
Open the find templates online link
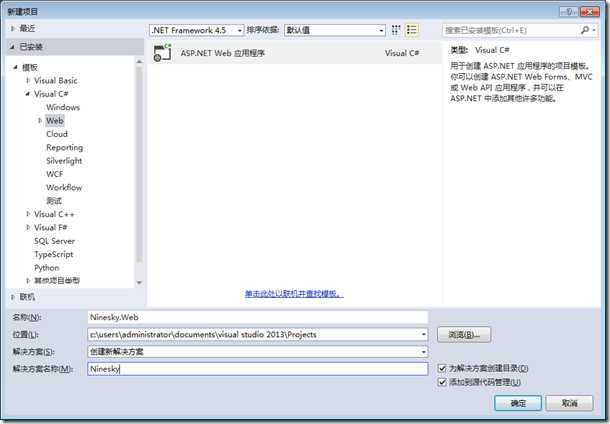[294, 294]
